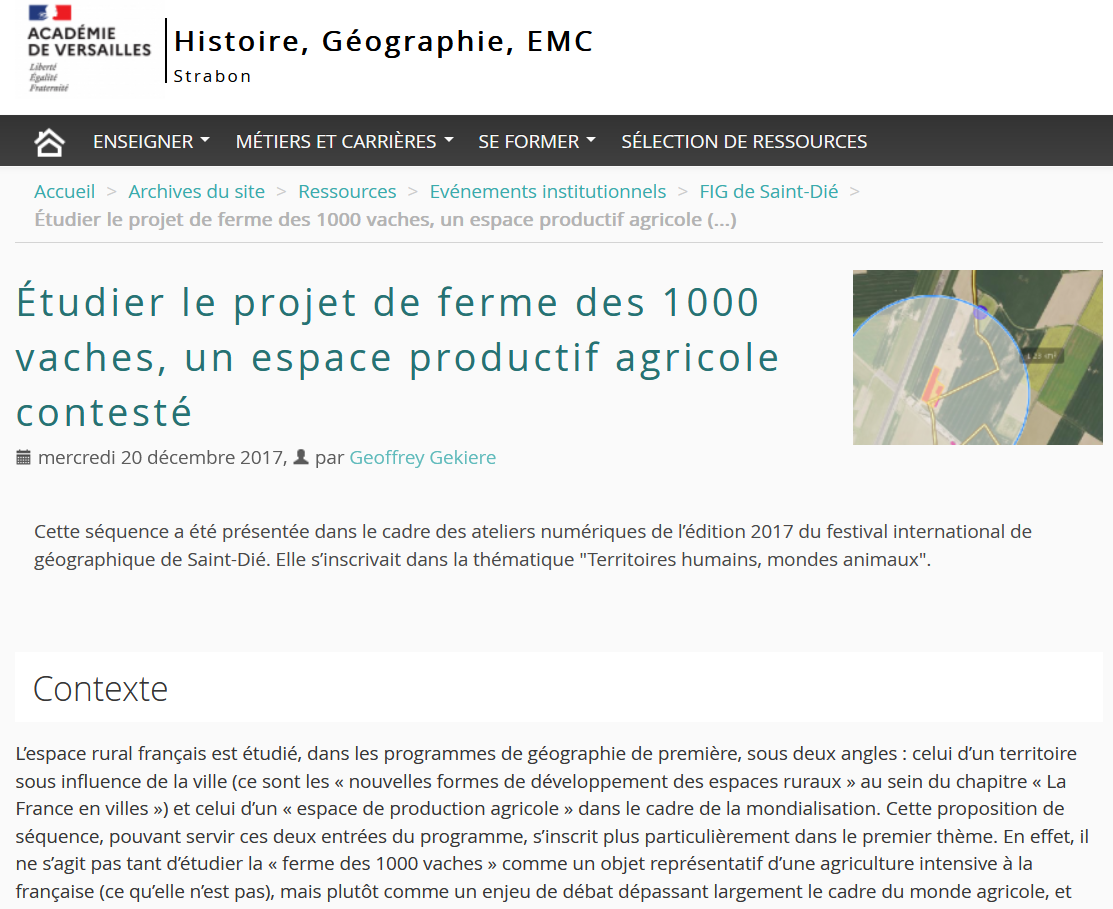Click the greyed current-page breadcrumb text
Image resolution: width=1113 pixels, height=909 pixels.
[x=385, y=219]
